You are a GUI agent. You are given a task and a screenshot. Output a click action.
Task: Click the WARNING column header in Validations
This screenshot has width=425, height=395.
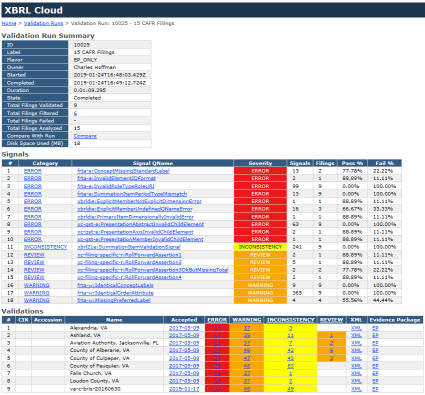(247, 320)
